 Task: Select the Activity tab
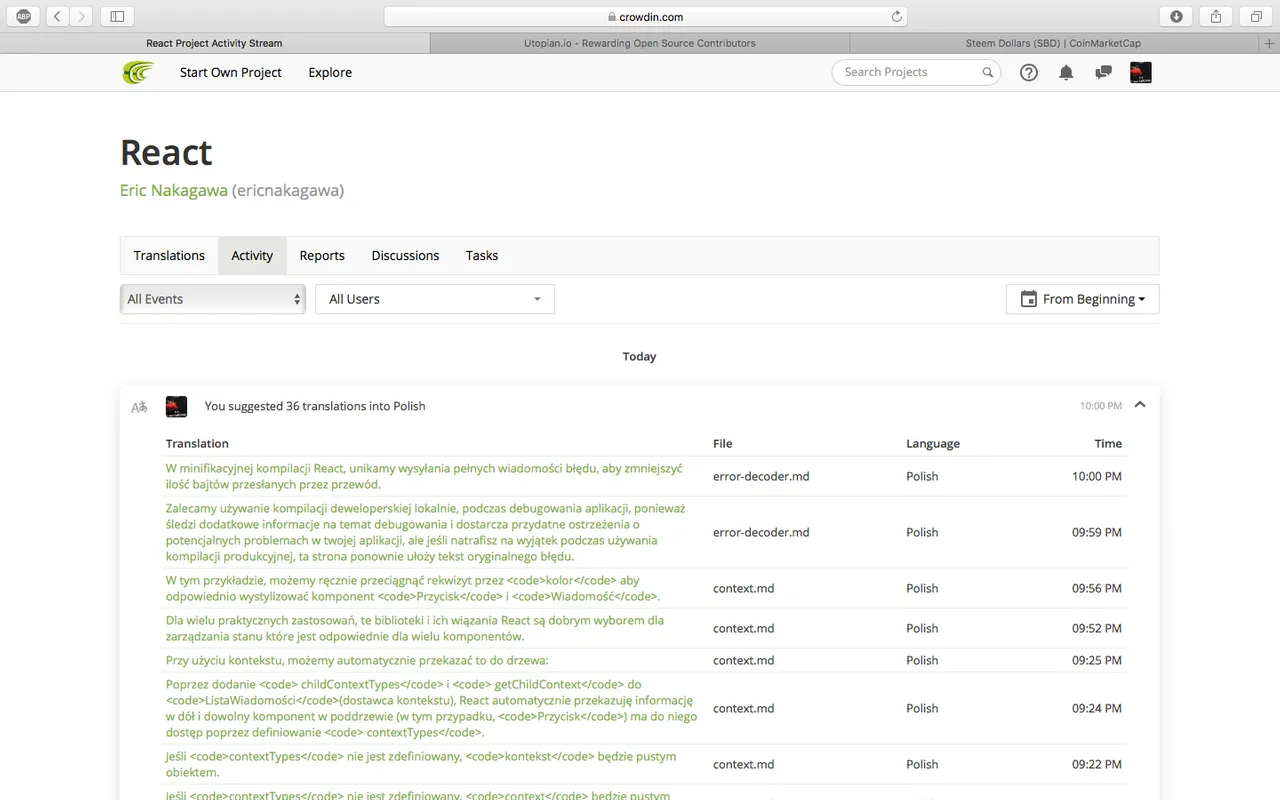click(252, 255)
